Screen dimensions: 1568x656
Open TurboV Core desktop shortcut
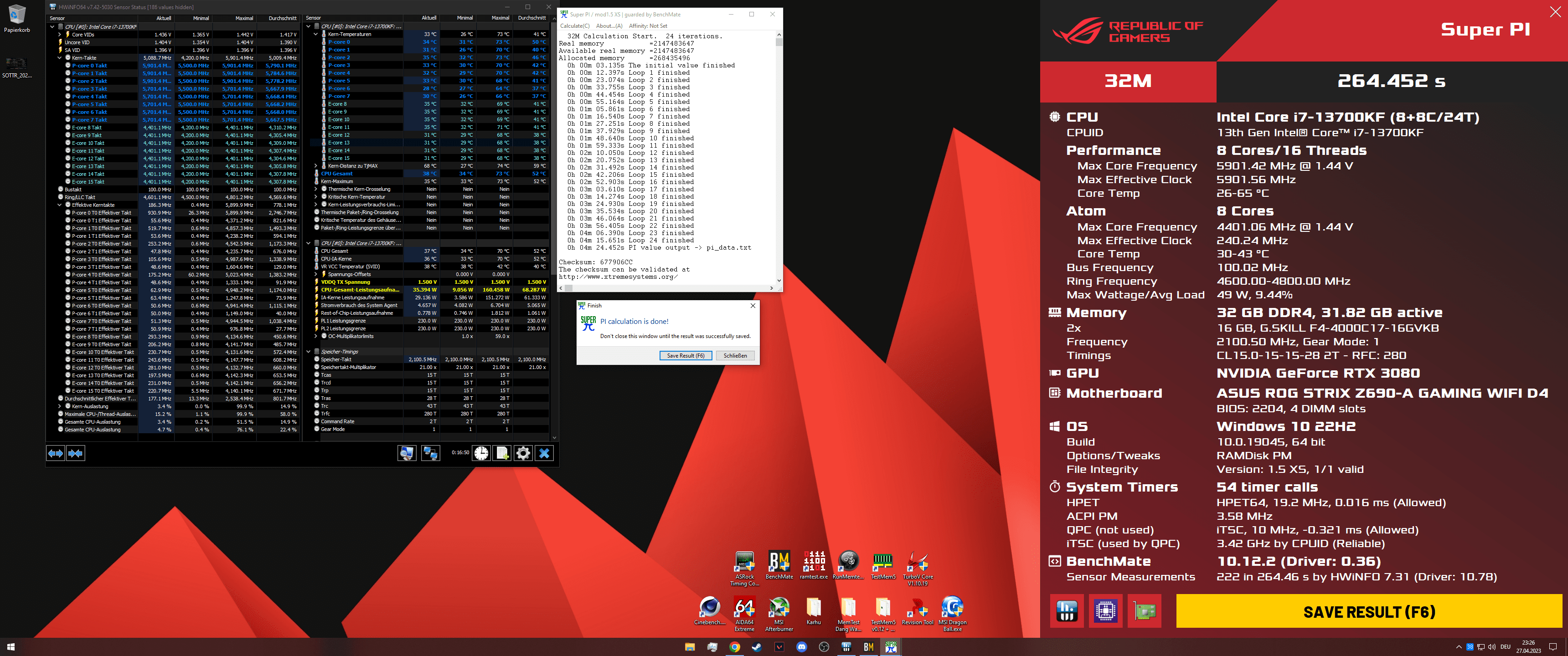(918, 569)
